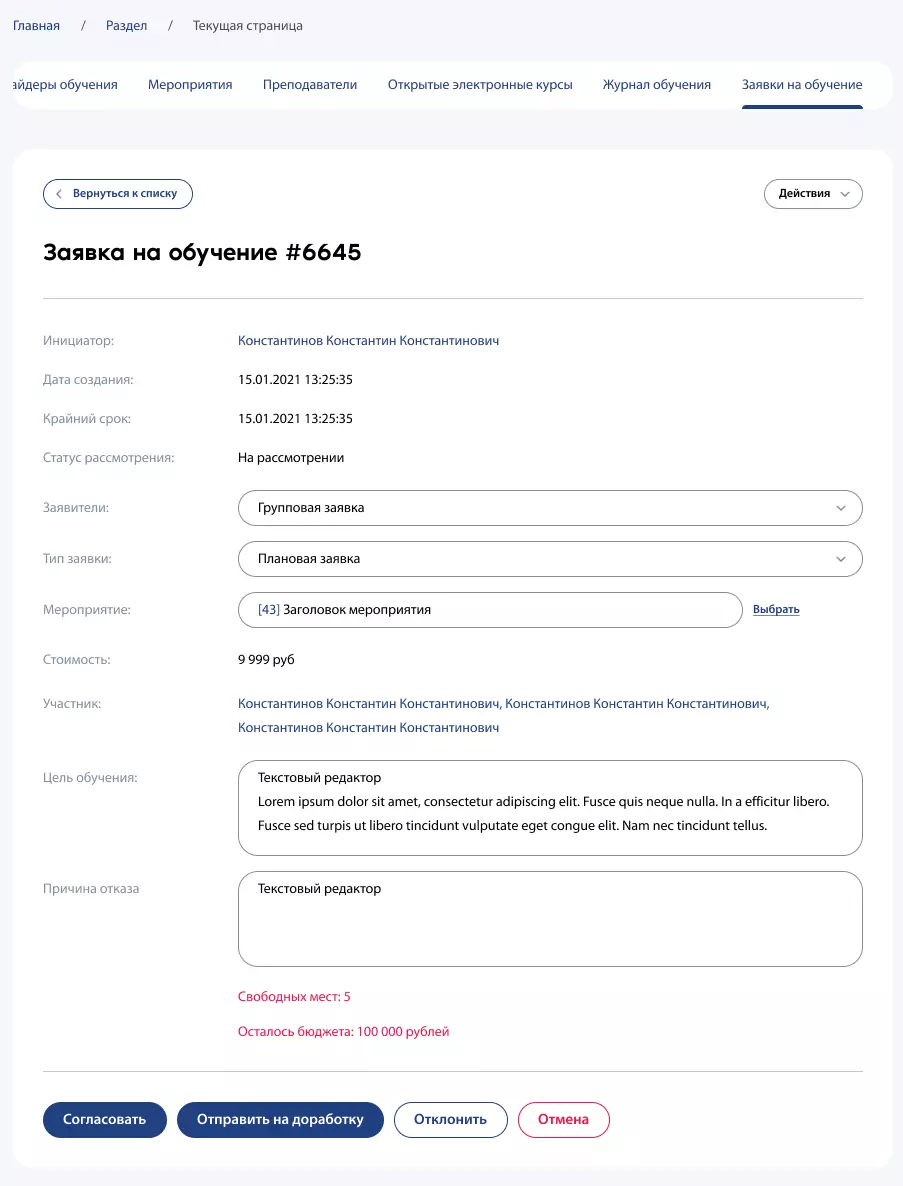Click the back chevron in Вернуться к списку
The width and height of the screenshot is (903, 1186).
[60, 194]
